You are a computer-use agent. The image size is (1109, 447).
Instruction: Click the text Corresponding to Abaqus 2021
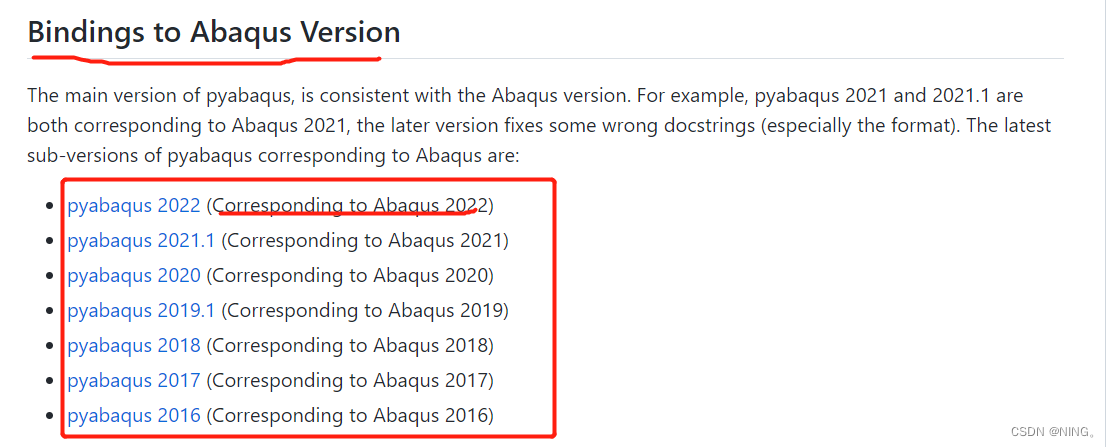click(365, 241)
